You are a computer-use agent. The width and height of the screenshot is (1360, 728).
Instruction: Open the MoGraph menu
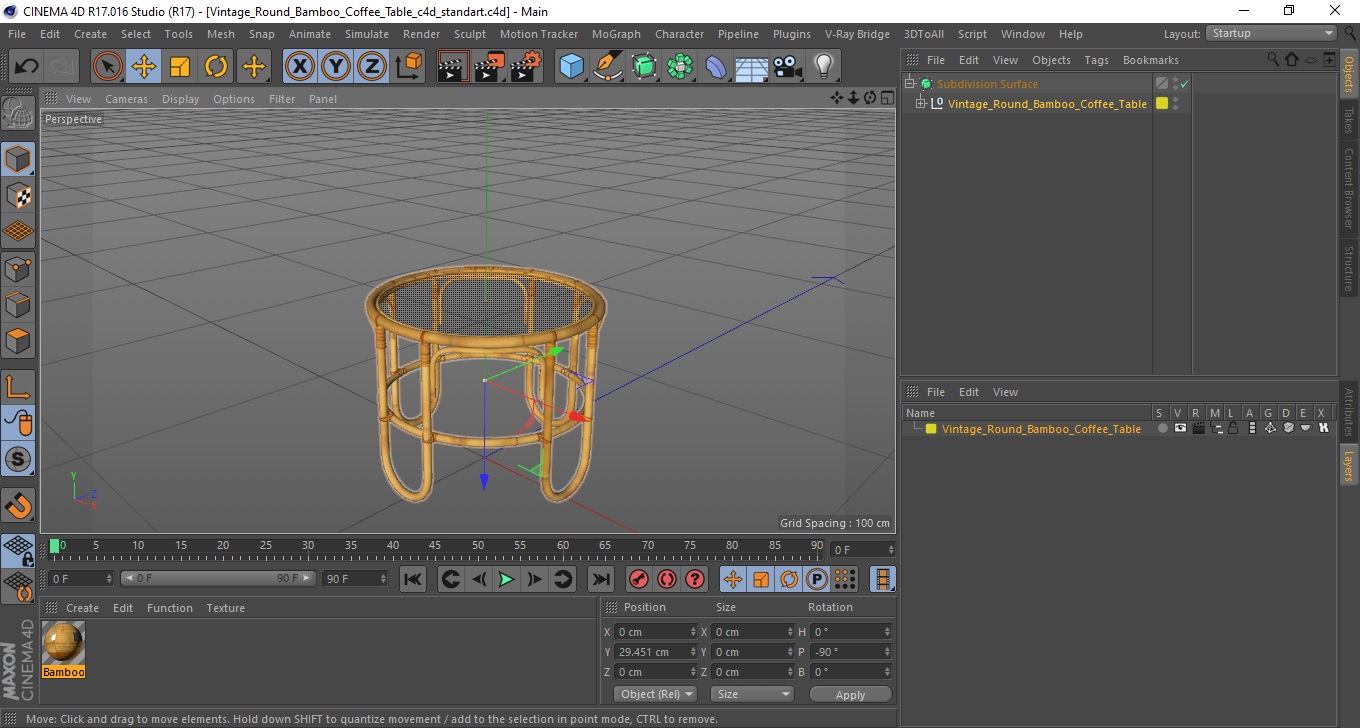[x=616, y=34]
